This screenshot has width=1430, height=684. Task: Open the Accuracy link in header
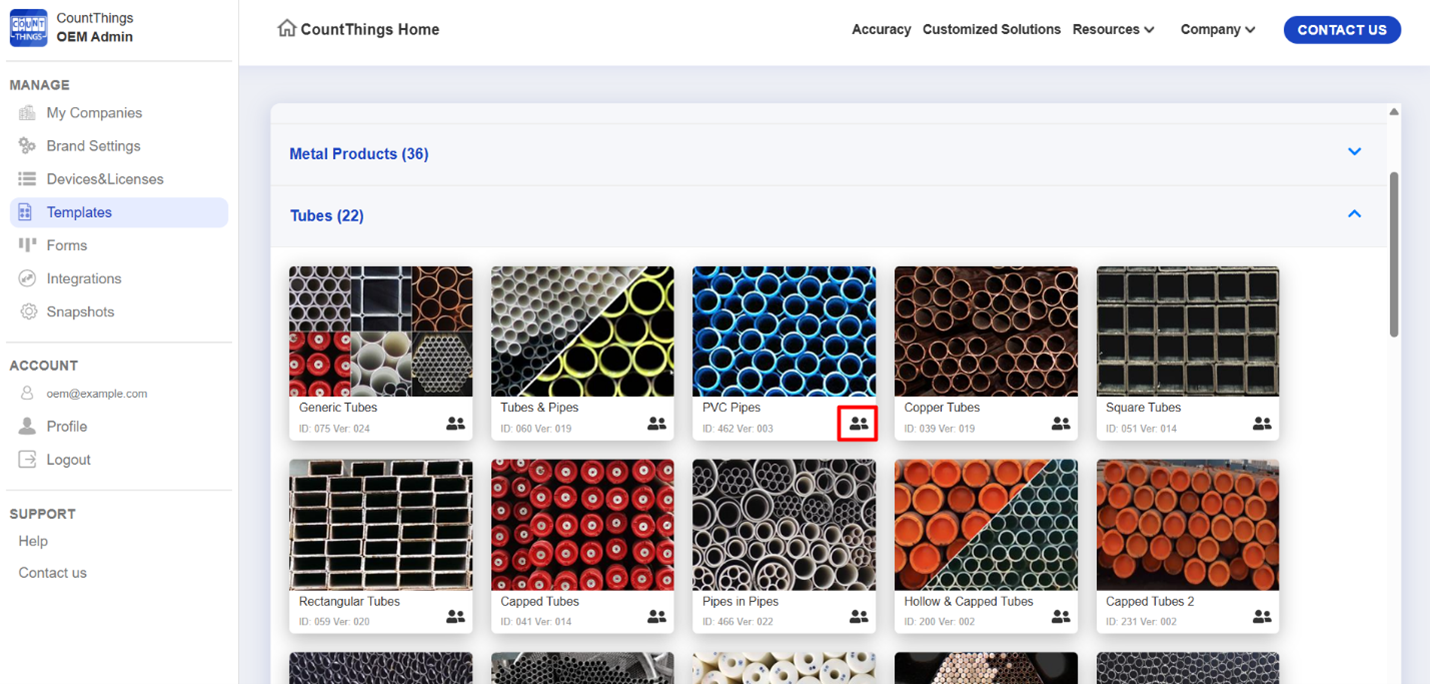click(880, 30)
